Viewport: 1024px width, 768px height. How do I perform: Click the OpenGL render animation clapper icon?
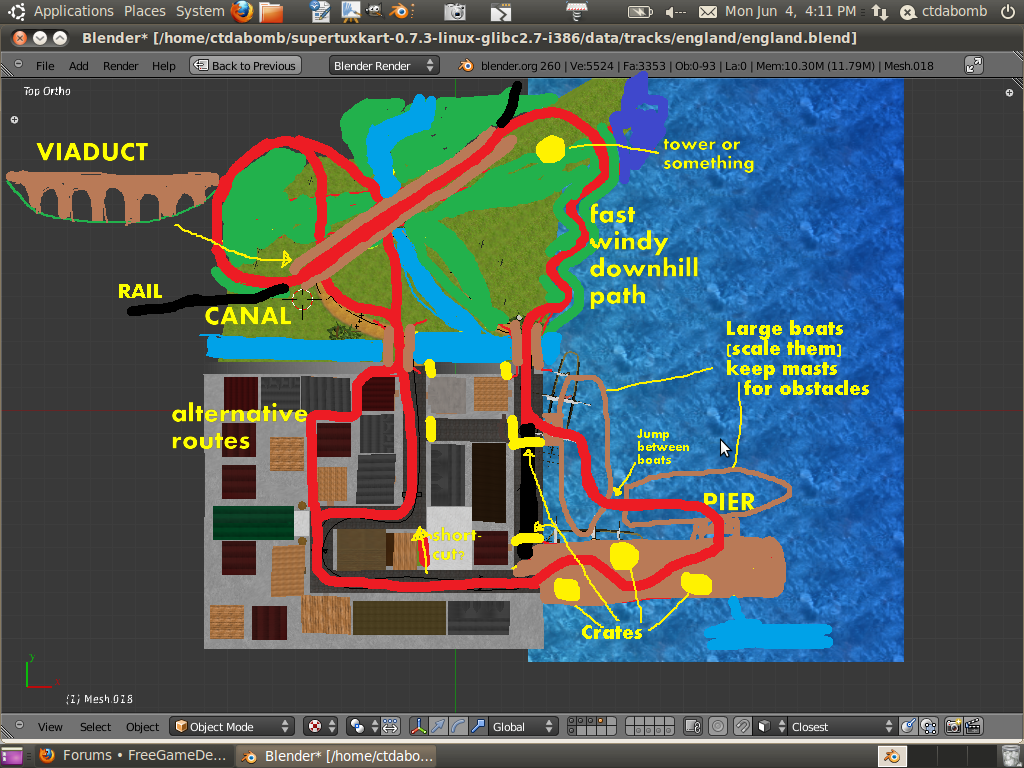(x=973, y=727)
